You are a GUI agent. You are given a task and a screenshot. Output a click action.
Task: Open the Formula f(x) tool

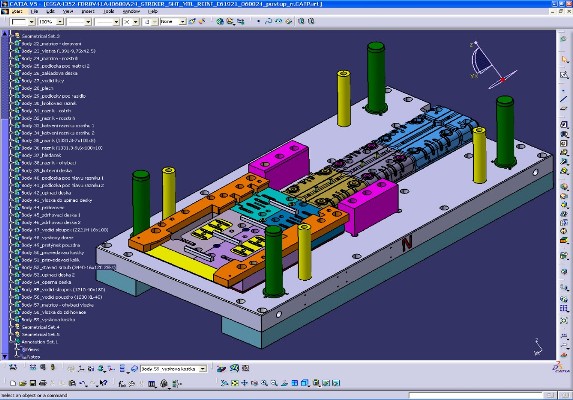coord(122,384)
